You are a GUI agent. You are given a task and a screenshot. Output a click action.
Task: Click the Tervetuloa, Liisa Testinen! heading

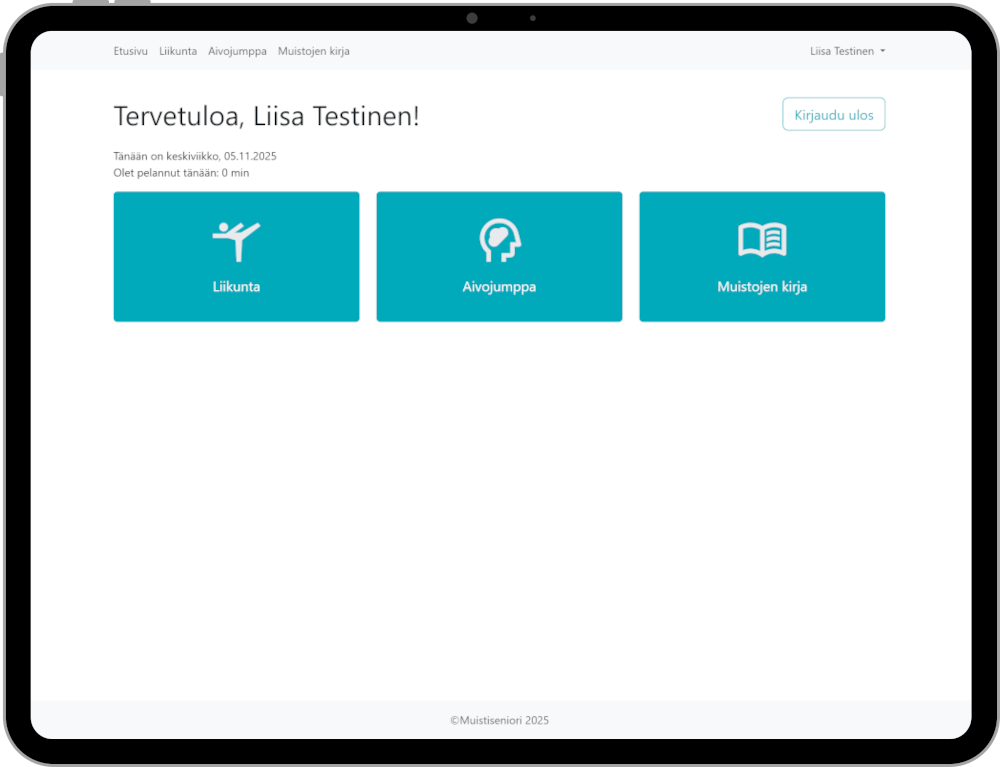(267, 116)
